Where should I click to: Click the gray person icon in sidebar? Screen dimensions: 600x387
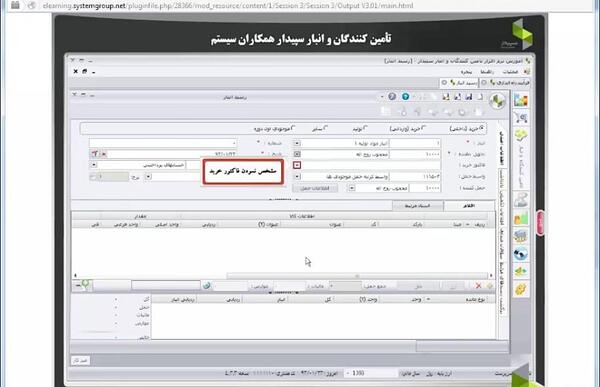point(521,200)
